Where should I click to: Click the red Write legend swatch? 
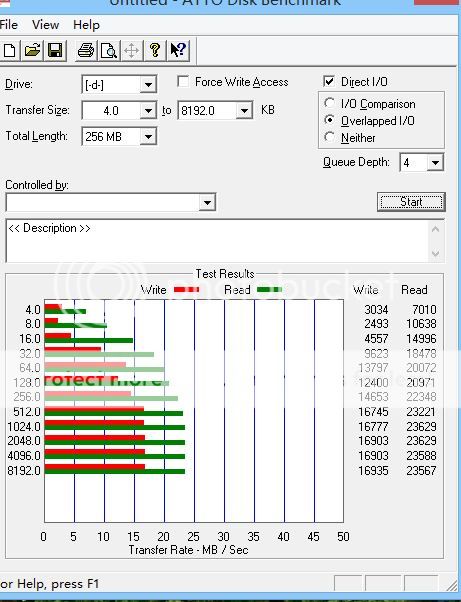click(x=187, y=289)
